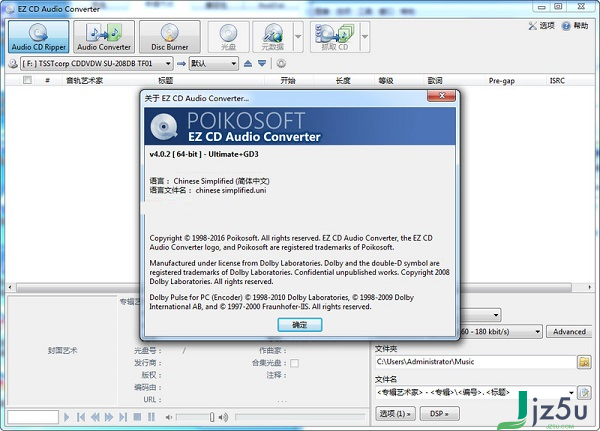
Task: Click the 光盘 disc toolbar icon
Action: [228, 37]
